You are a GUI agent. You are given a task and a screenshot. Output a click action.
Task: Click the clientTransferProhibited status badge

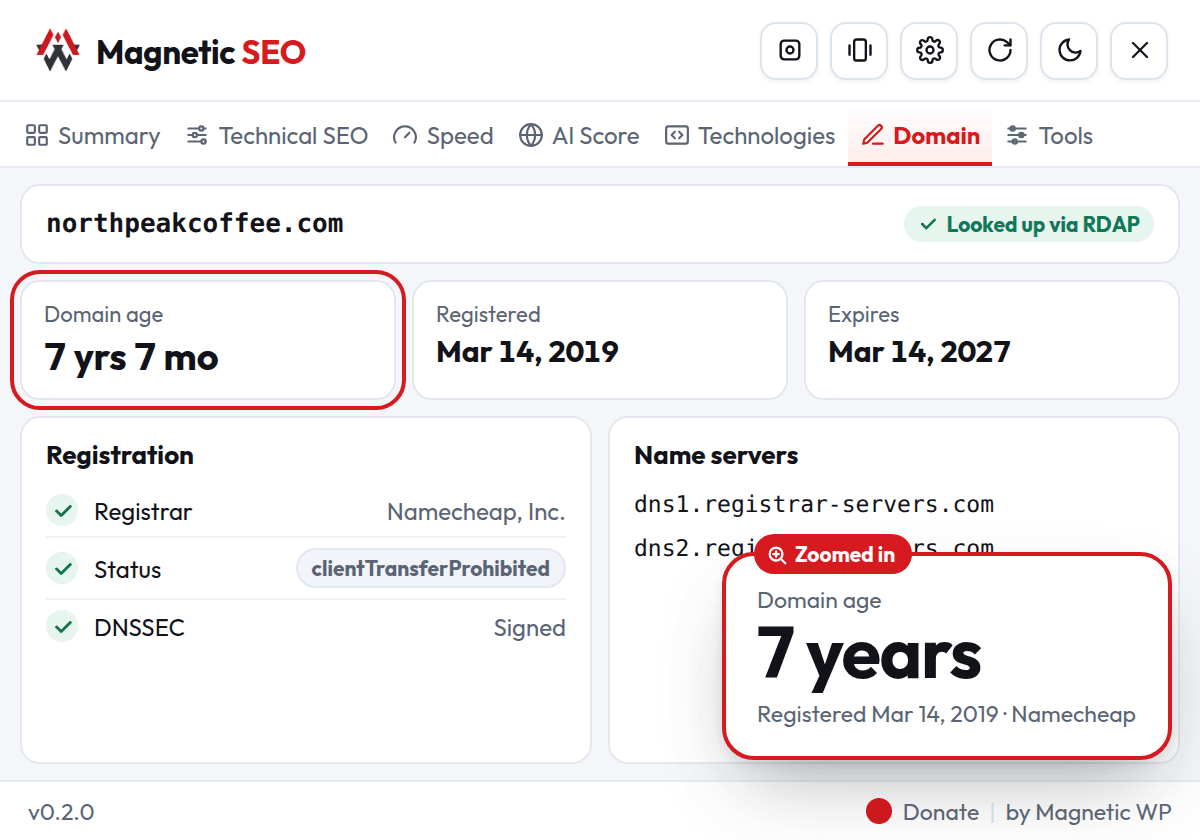point(431,569)
